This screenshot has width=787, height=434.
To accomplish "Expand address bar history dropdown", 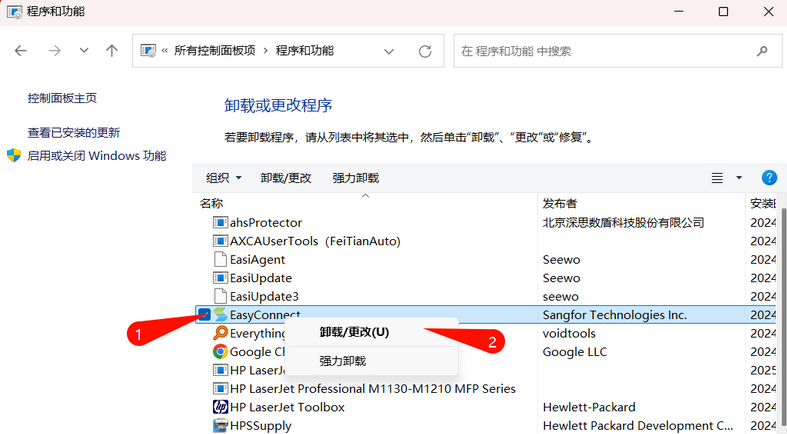I will click(388, 51).
